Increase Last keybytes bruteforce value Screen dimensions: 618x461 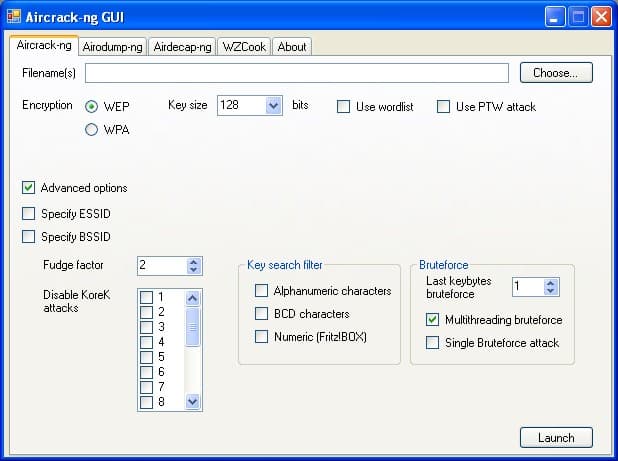[x=551, y=283]
